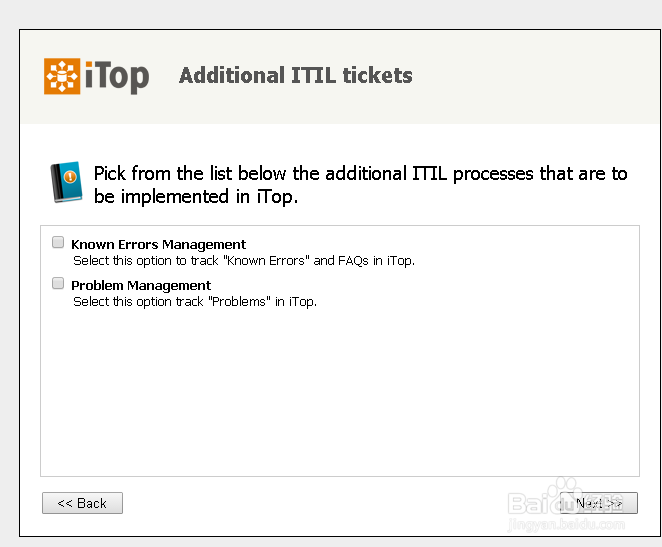Click the iTop wordmark text in header
Screen dimensions: 662x547
[x=118, y=76]
